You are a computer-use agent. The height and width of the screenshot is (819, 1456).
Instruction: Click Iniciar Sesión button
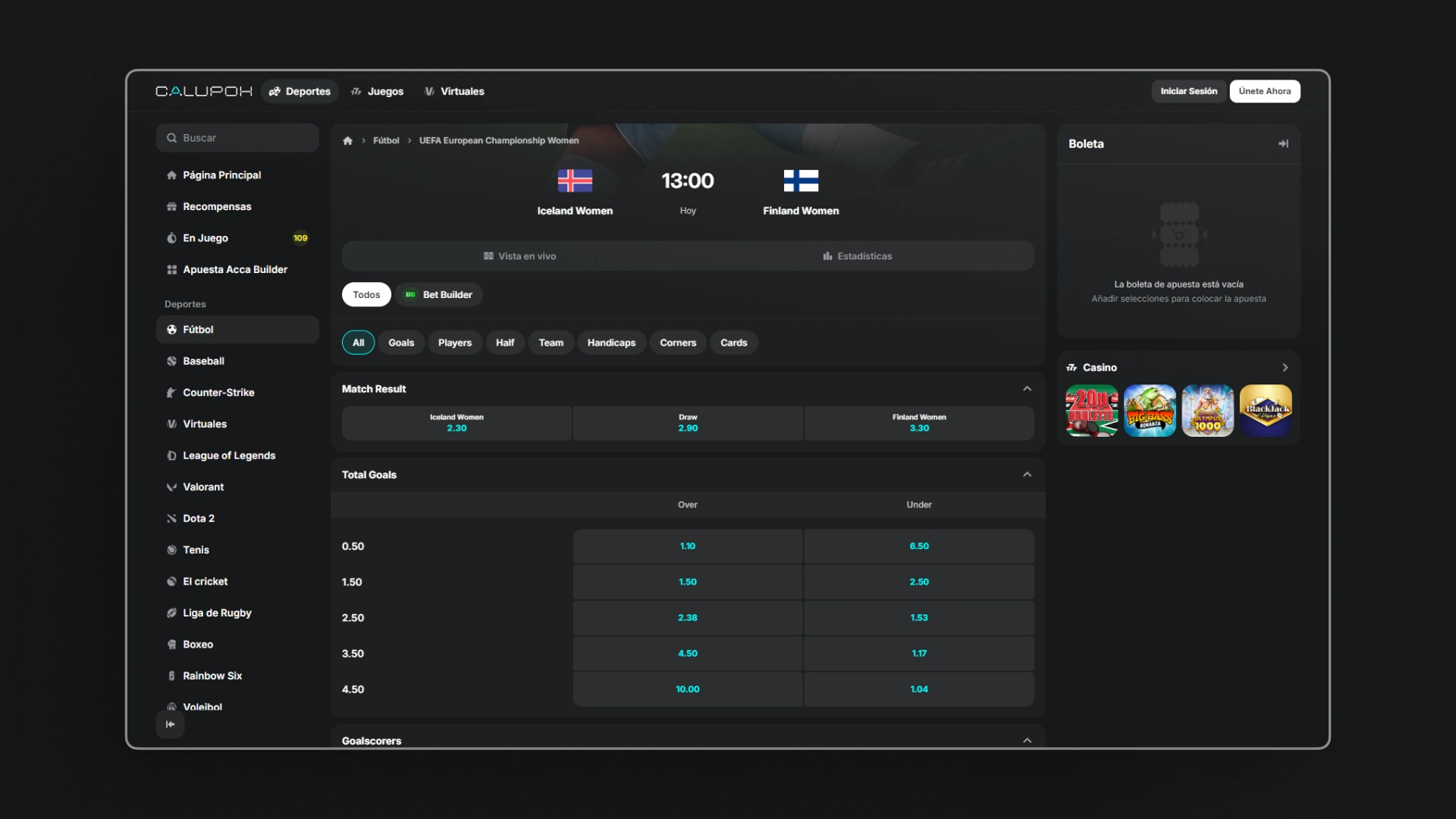tap(1188, 91)
